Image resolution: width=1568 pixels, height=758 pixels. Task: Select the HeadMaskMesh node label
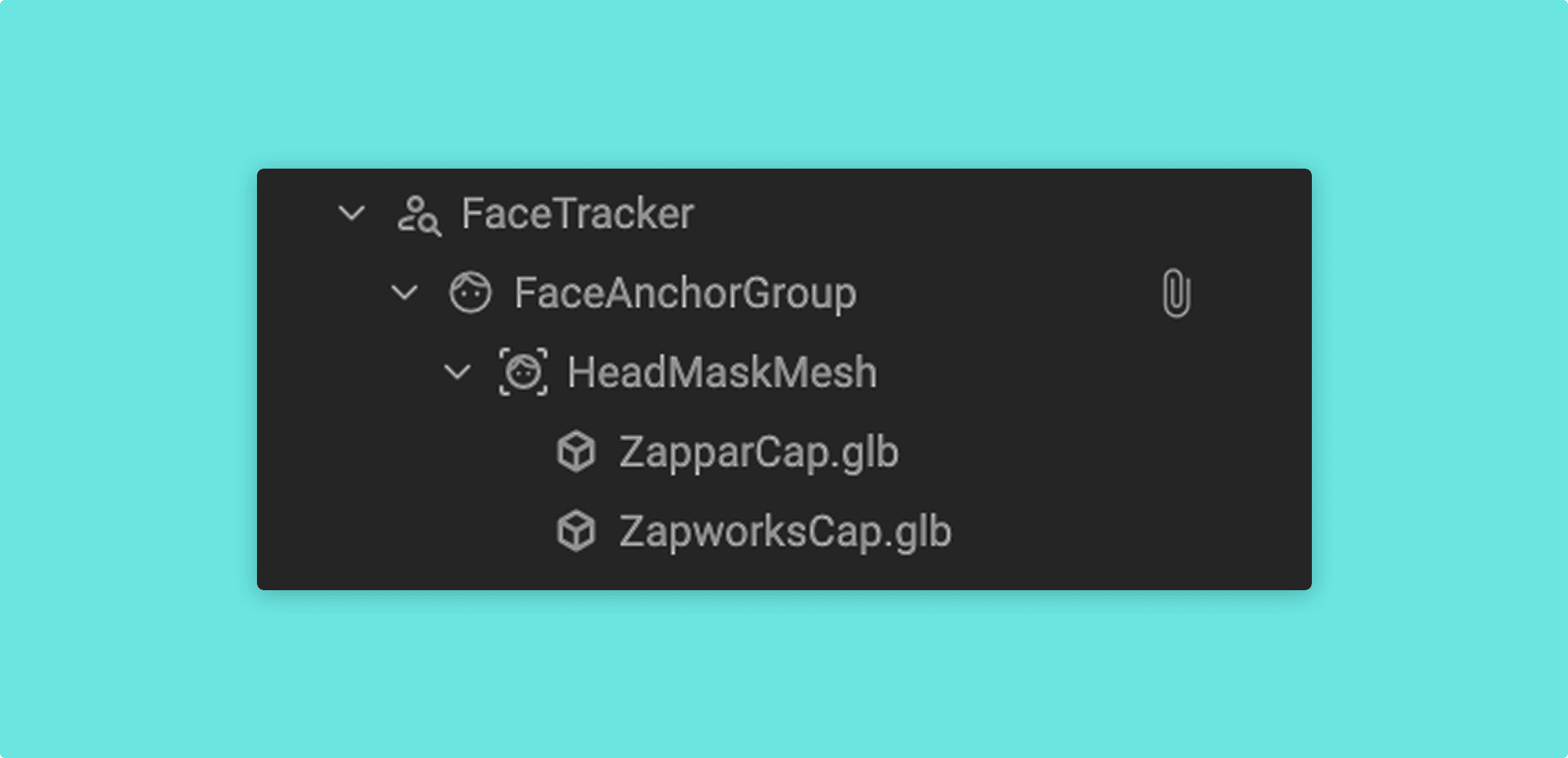723,372
